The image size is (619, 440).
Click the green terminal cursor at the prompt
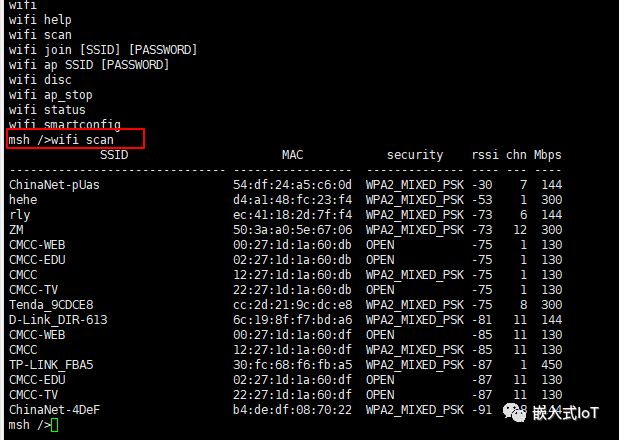tap(54, 425)
